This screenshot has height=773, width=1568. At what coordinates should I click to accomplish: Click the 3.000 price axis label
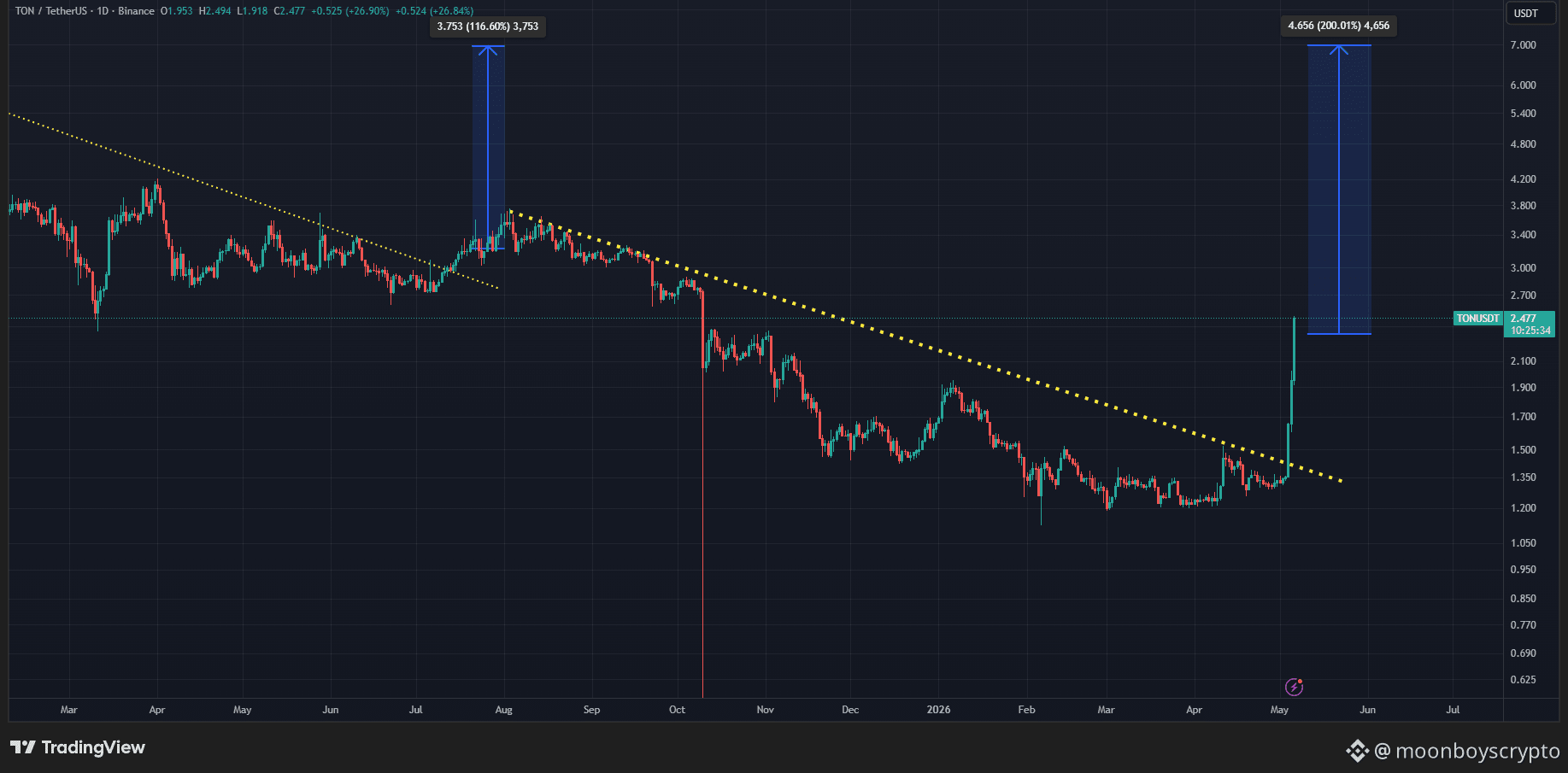pos(1523,268)
